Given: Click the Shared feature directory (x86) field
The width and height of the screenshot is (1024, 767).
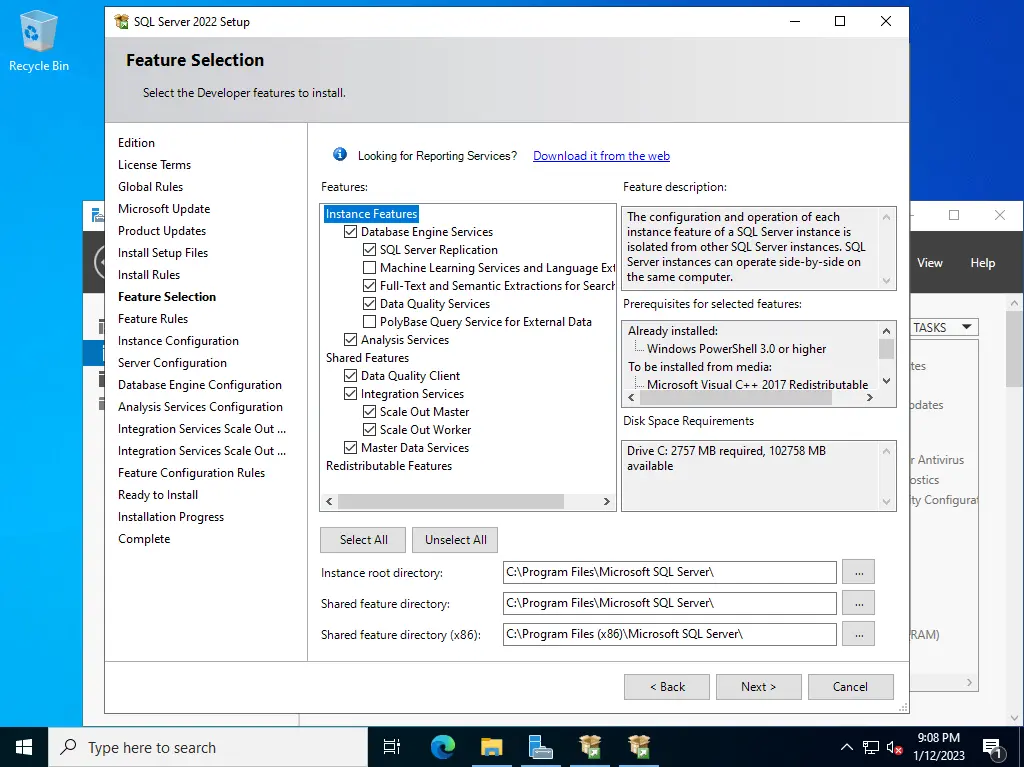Looking at the screenshot, I should coord(669,634).
